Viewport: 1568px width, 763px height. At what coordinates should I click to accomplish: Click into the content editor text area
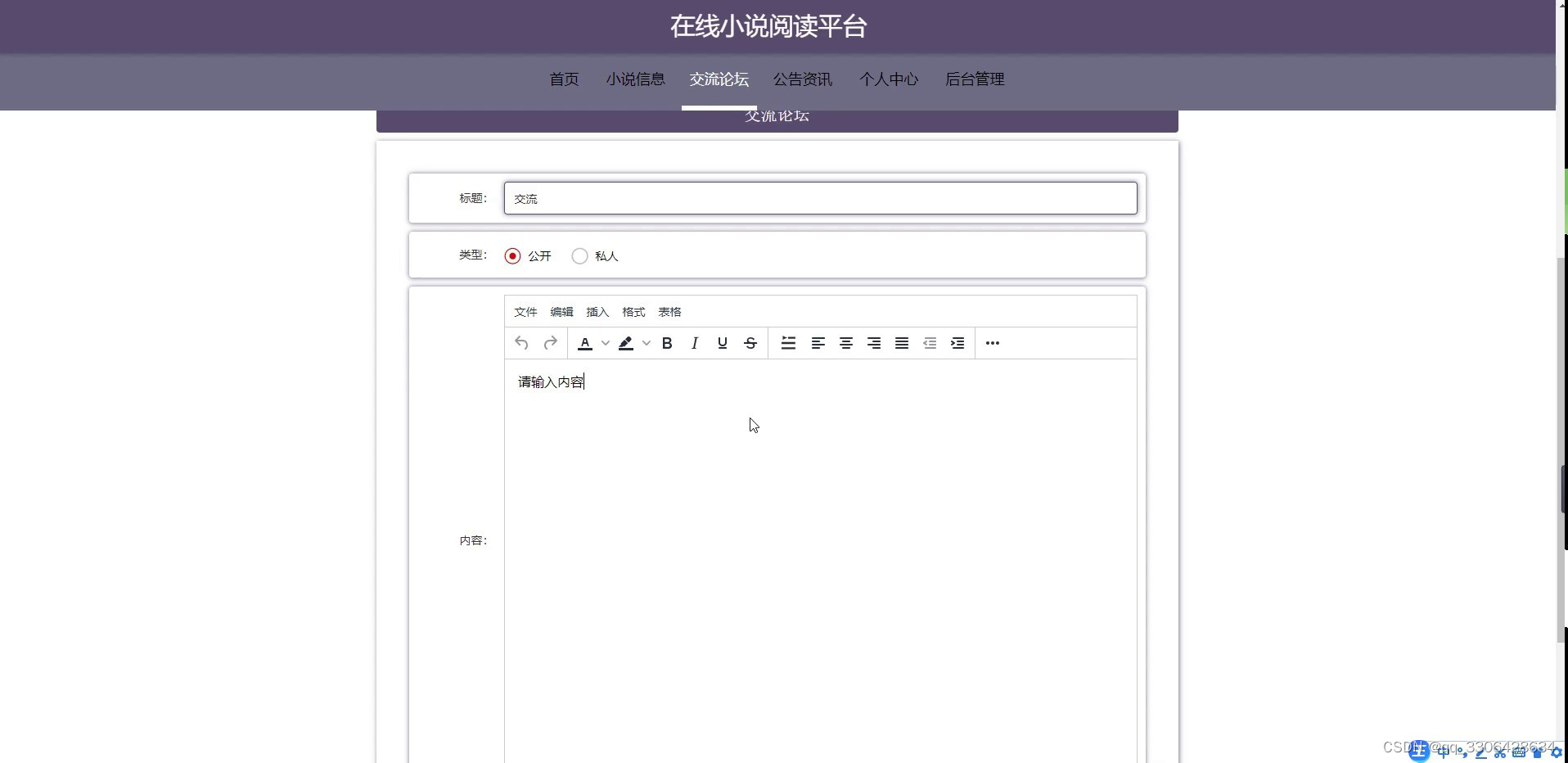click(x=821, y=561)
